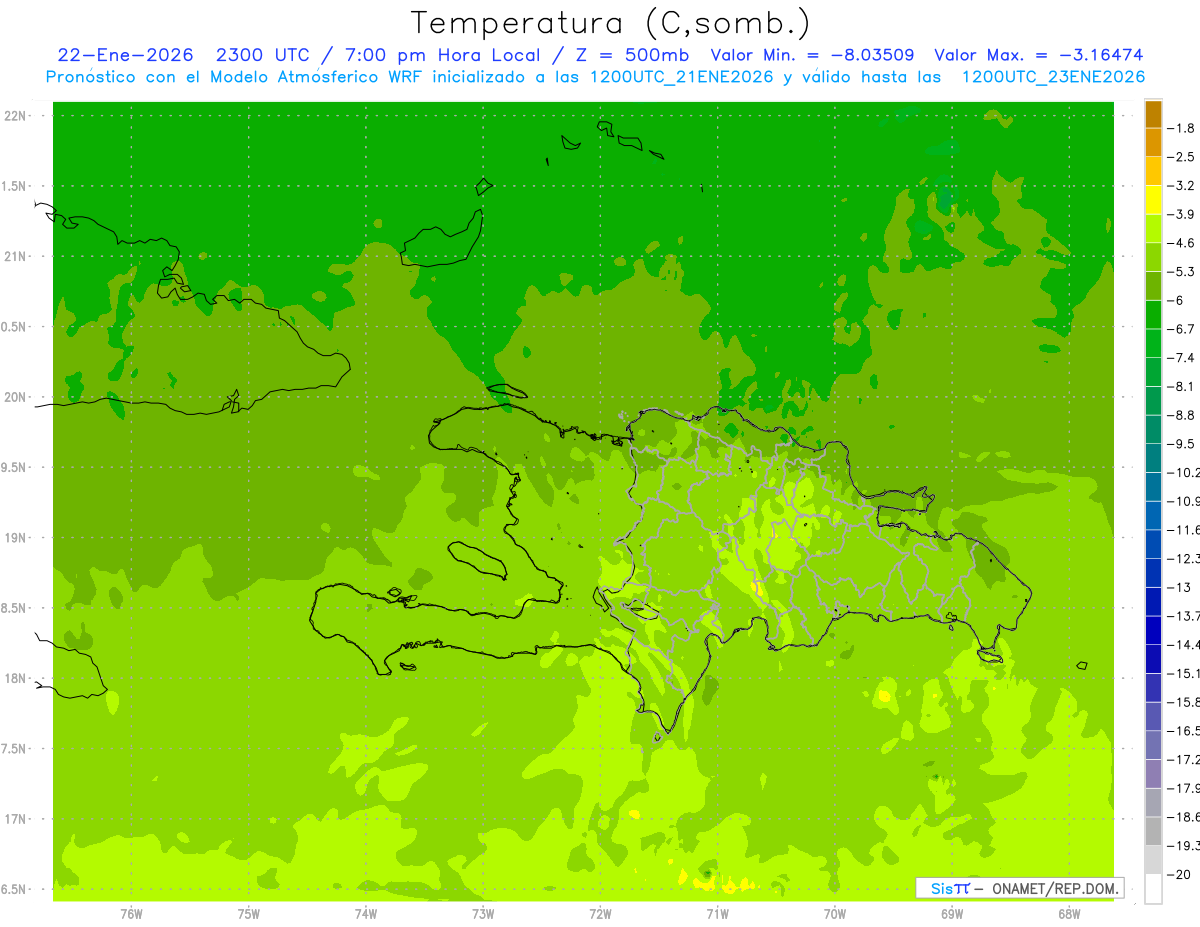Click the "-8.1" colorbar label
Viewport: 1200px width, 927px height.
coord(1182,386)
